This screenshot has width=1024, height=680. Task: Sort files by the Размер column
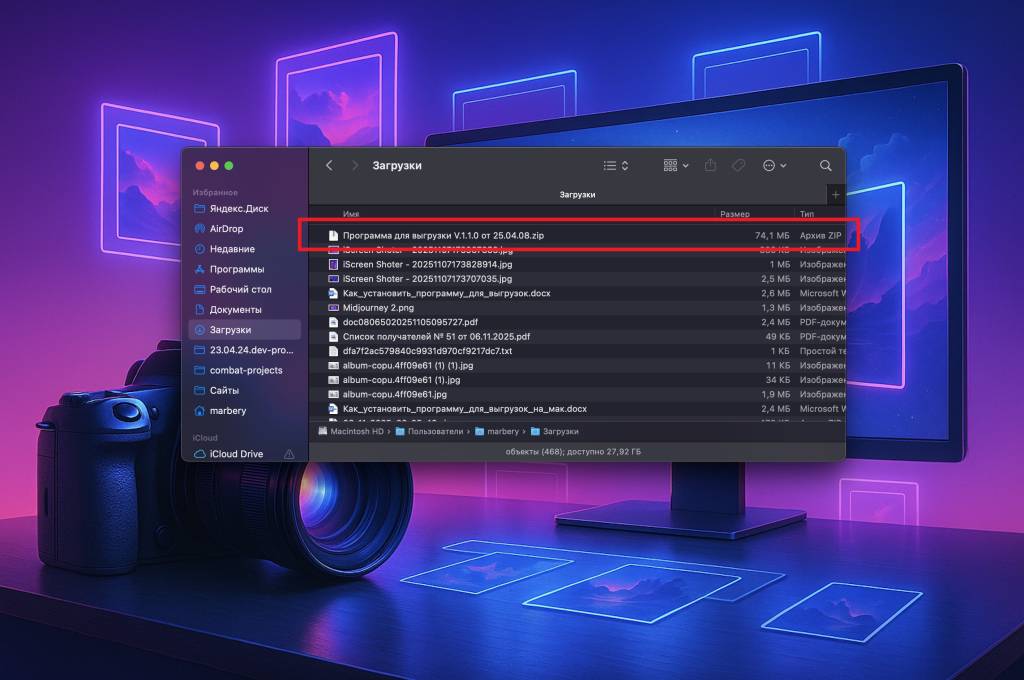pyautogui.click(x=735, y=214)
